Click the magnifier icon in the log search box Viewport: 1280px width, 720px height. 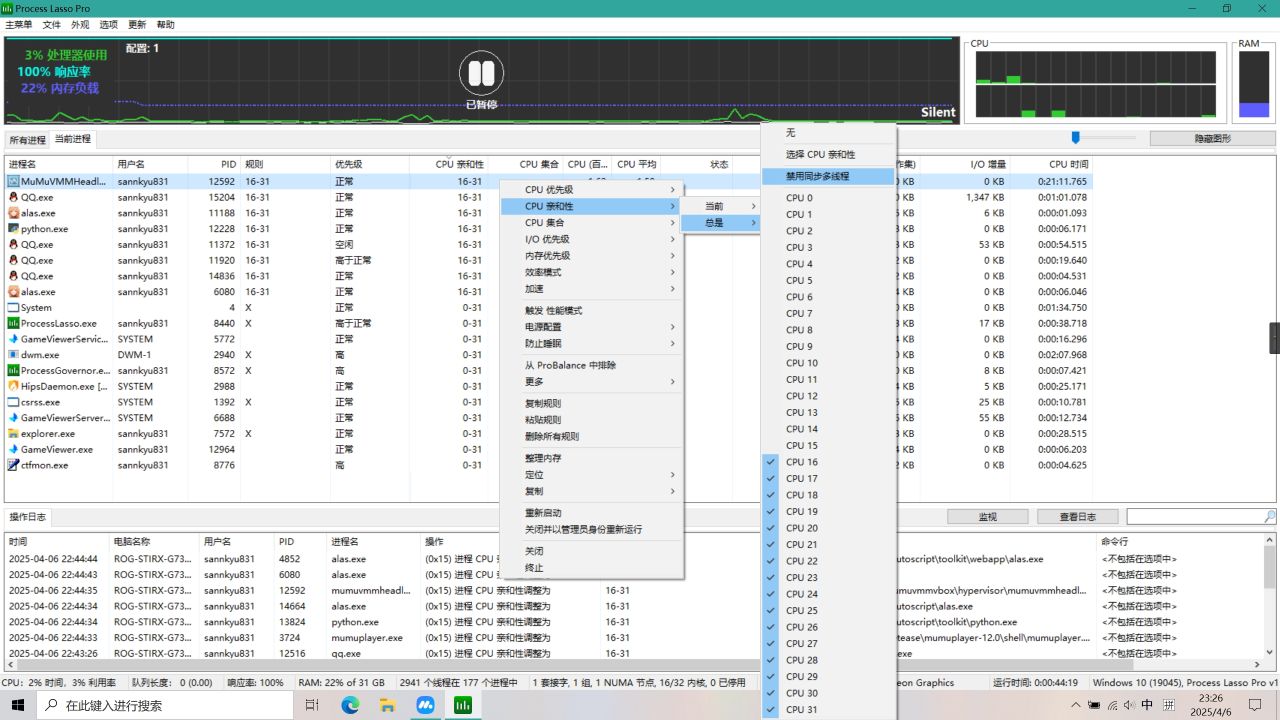coord(1270,517)
